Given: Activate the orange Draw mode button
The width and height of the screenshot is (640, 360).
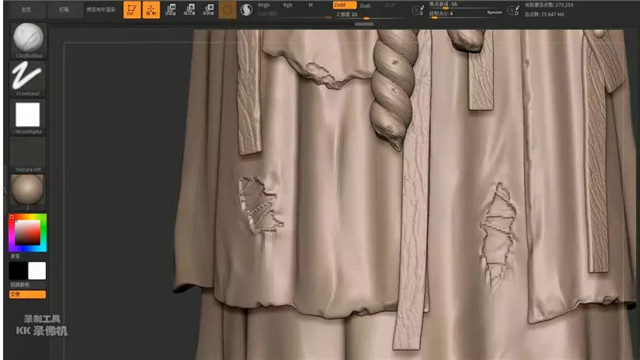Looking at the screenshot, I should (x=151, y=10).
